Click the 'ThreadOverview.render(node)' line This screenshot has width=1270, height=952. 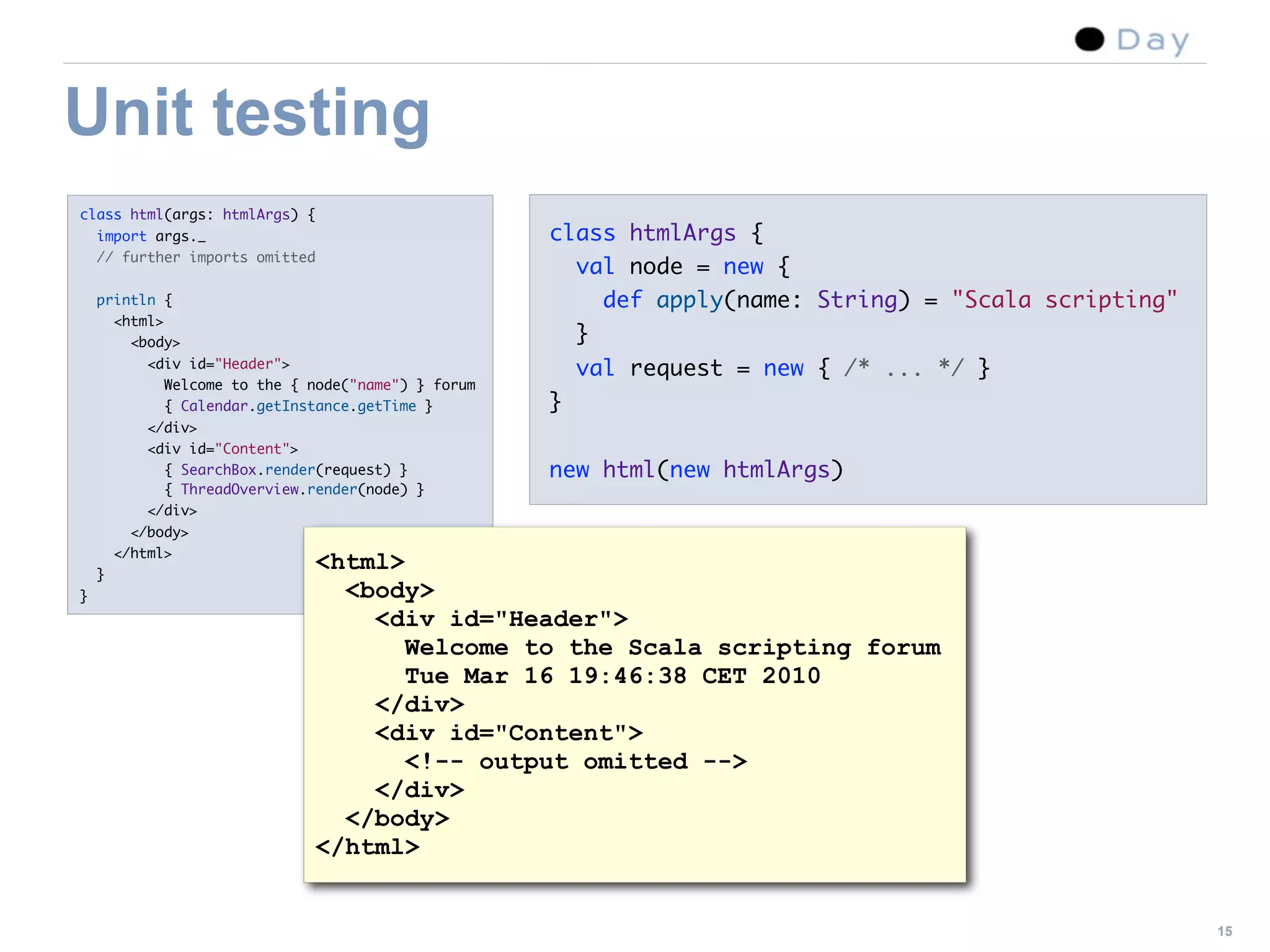(x=295, y=490)
